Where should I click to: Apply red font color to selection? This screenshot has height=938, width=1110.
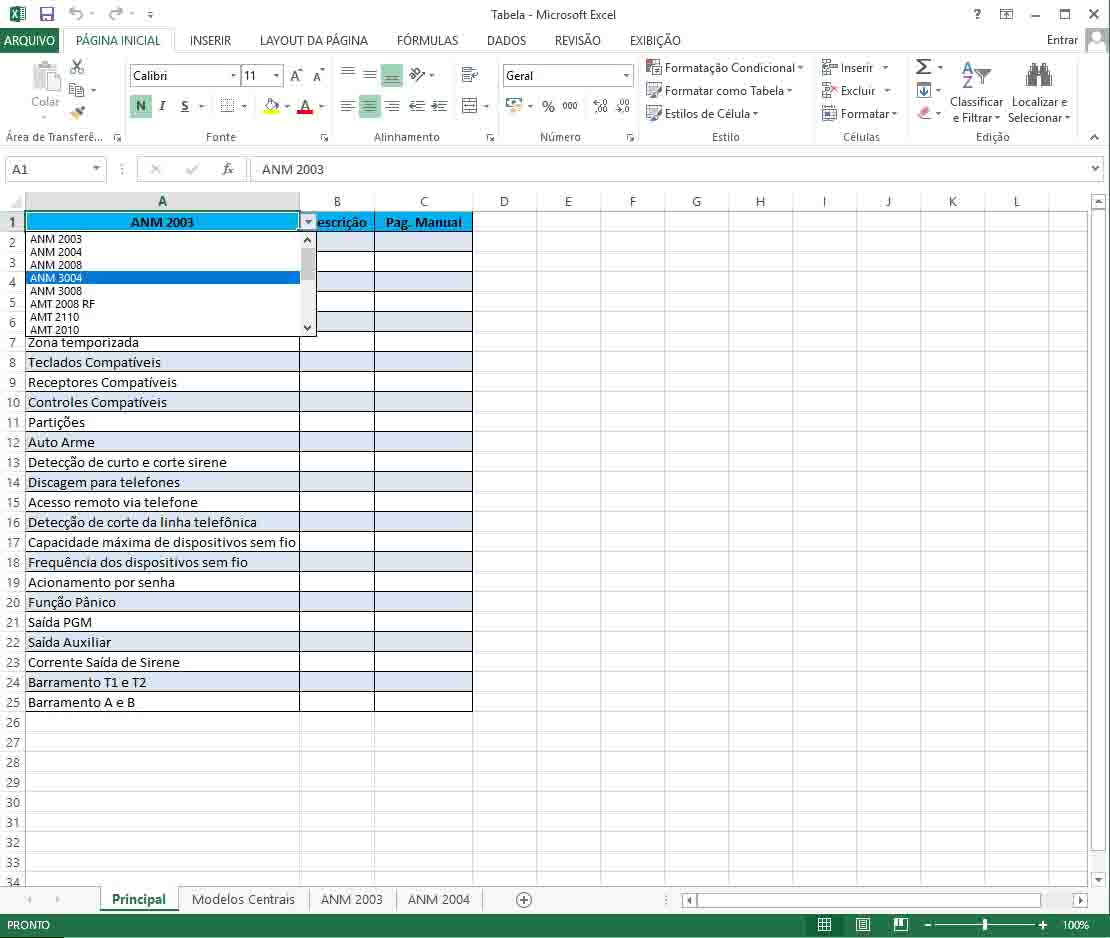(x=305, y=106)
